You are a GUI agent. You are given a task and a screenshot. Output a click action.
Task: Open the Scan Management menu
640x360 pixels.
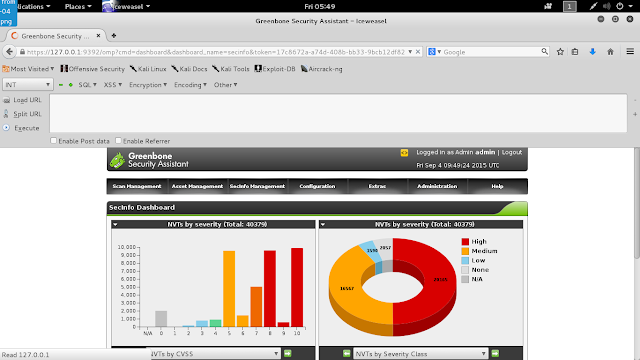(x=137, y=186)
